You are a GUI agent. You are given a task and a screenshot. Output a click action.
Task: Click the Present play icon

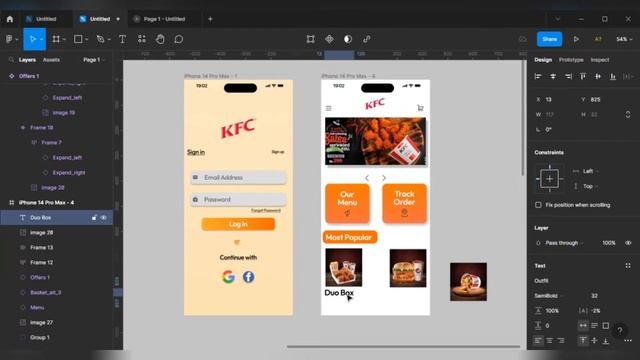tap(576, 39)
